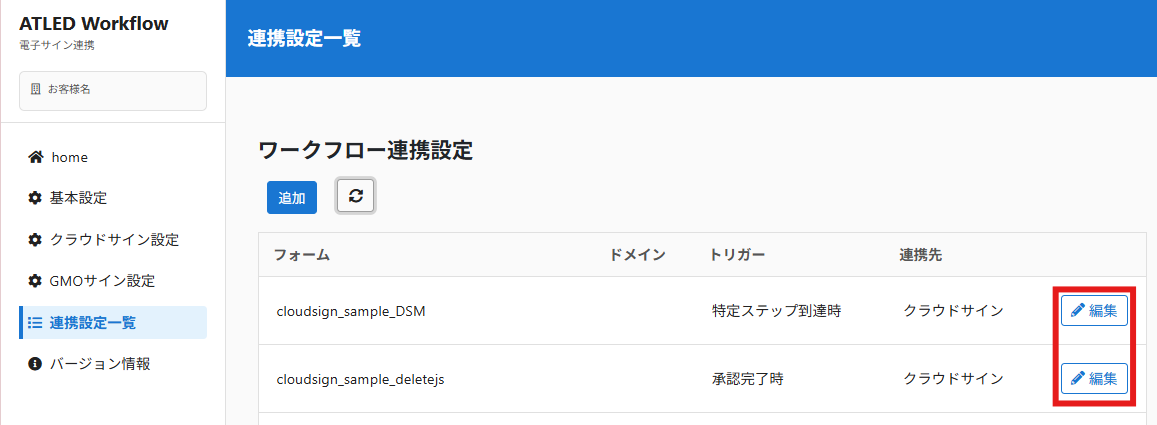The width and height of the screenshot is (1157, 425).
Task: Click the ATLED Workflow title
Action: [94, 24]
